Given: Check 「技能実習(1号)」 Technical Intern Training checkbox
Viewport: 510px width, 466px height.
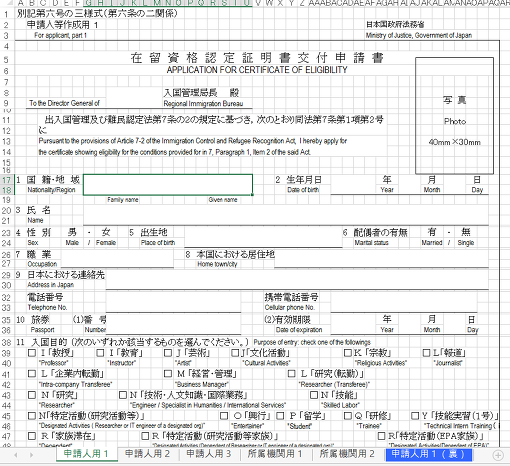Looking at the screenshot, I should pos(415,416).
